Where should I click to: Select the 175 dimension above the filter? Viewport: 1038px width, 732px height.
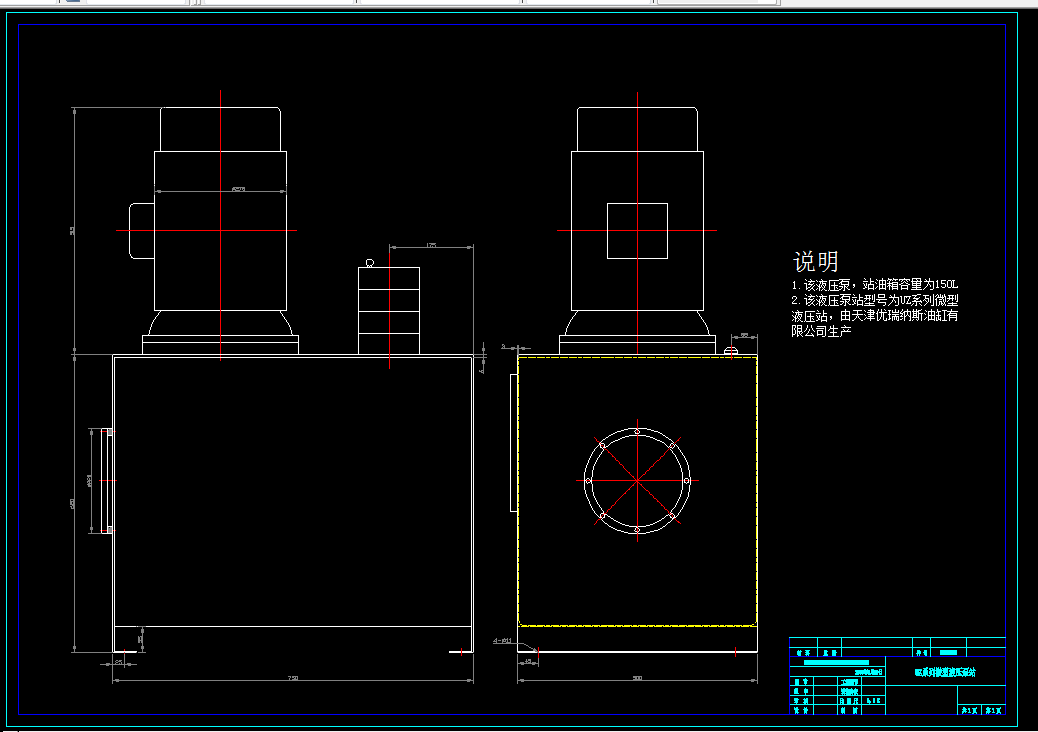click(x=432, y=246)
